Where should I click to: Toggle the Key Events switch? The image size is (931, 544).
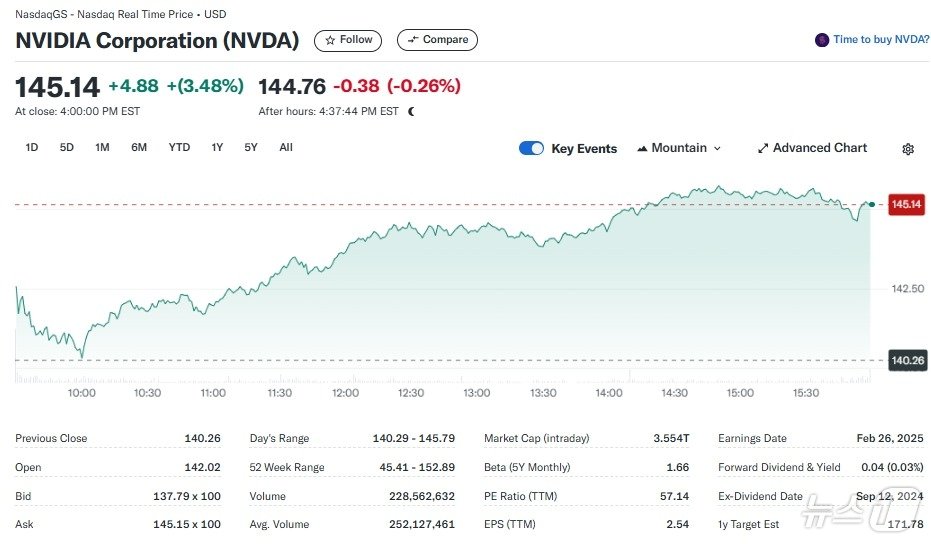coord(531,149)
